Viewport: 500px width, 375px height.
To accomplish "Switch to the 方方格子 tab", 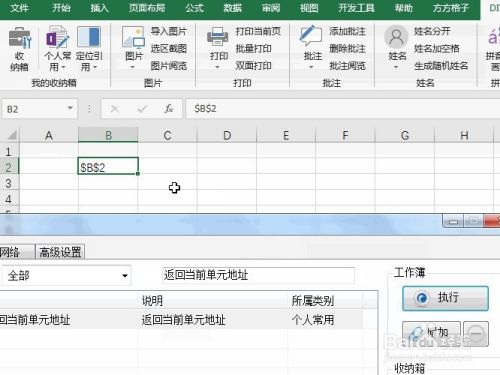I will [451, 8].
